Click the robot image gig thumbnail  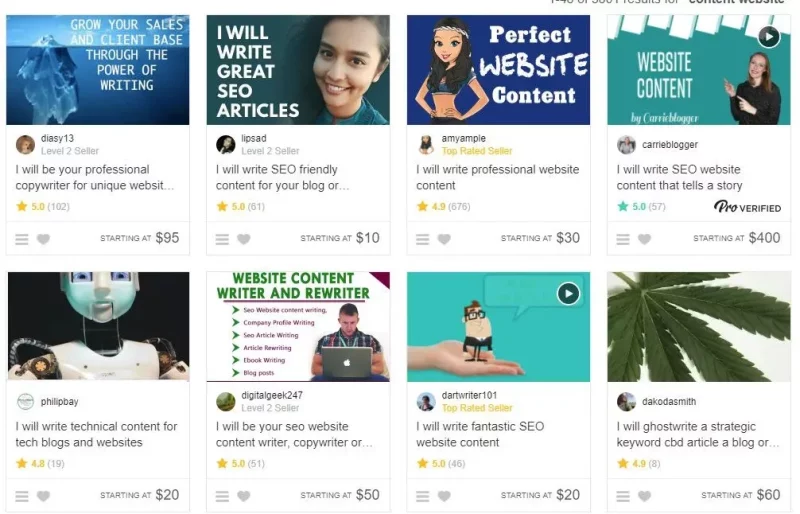98,327
